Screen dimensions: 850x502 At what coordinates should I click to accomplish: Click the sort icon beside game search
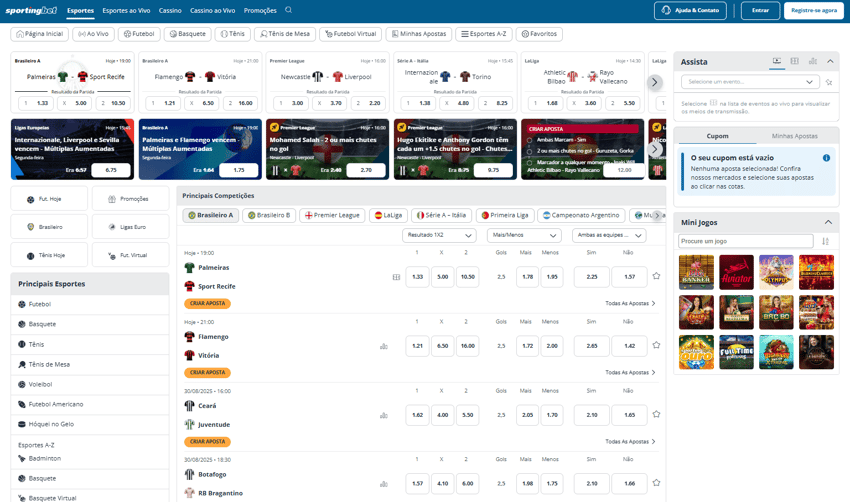tap(826, 241)
